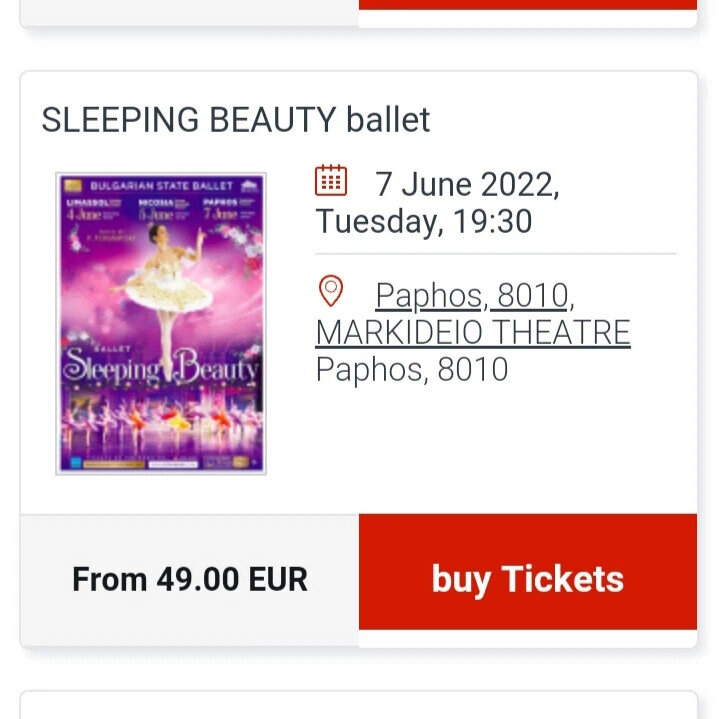Click the partial red button of the previous event
This screenshot has width=719, height=719.
(x=528, y=5)
